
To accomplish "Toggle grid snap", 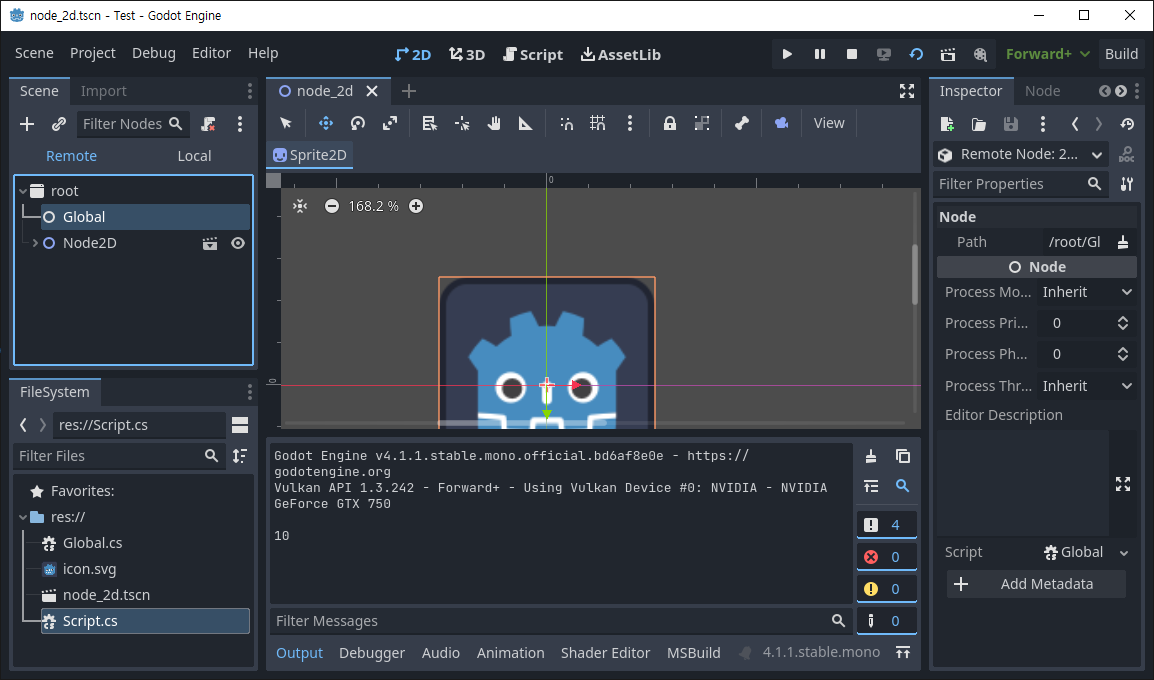I will tap(598, 124).
